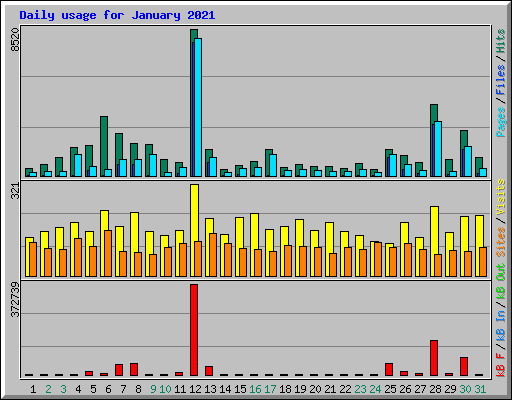The height and width of the screenshot is (400, 512).
Task: Click day 15 axis label
Action: 240,389
